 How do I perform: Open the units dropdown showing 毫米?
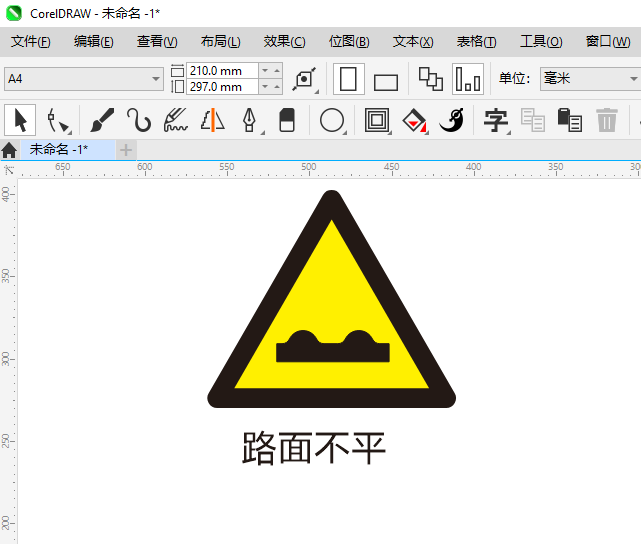point(589,78)
